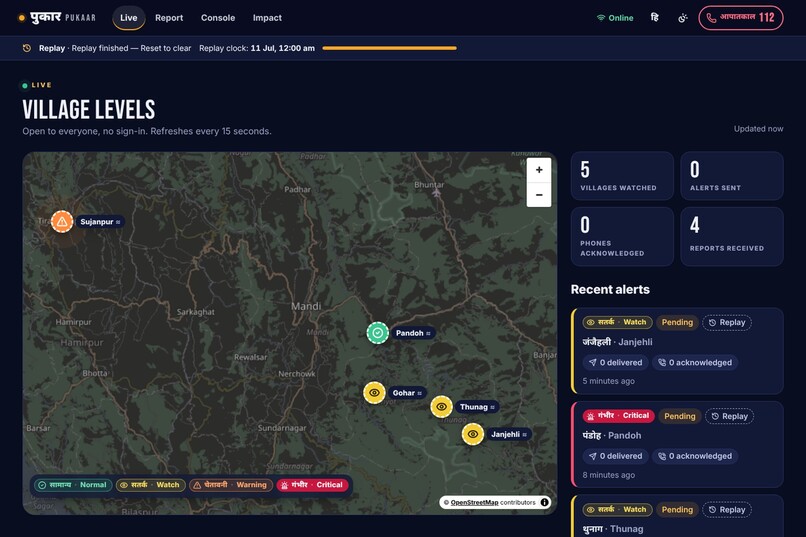Click the Replay history icon in banner

pyautogui.click(x=27, y=48)
